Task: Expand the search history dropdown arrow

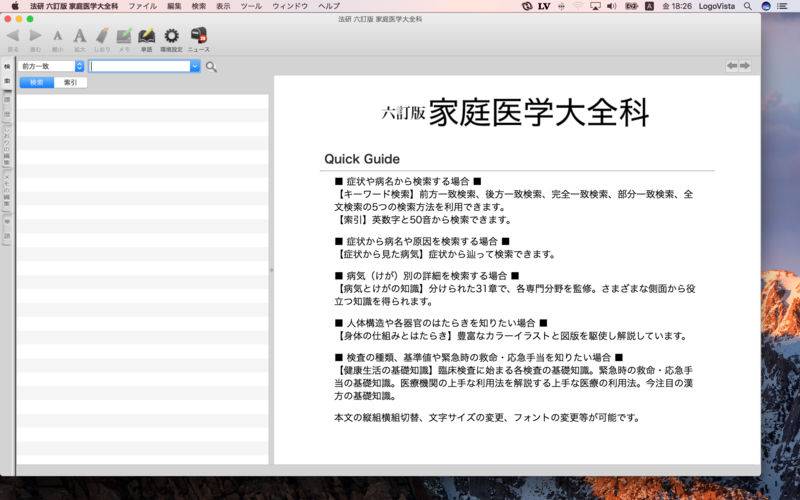Action: (x=195, y=66)
